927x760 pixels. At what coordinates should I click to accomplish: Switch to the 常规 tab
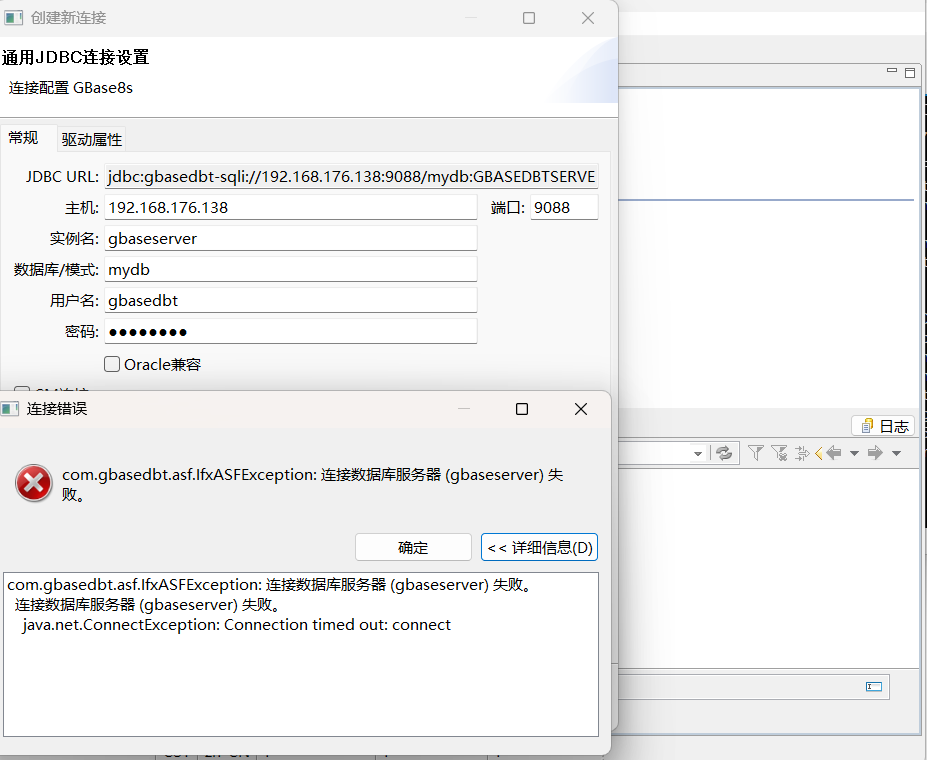pyautogui.click(x=24, y=138)
